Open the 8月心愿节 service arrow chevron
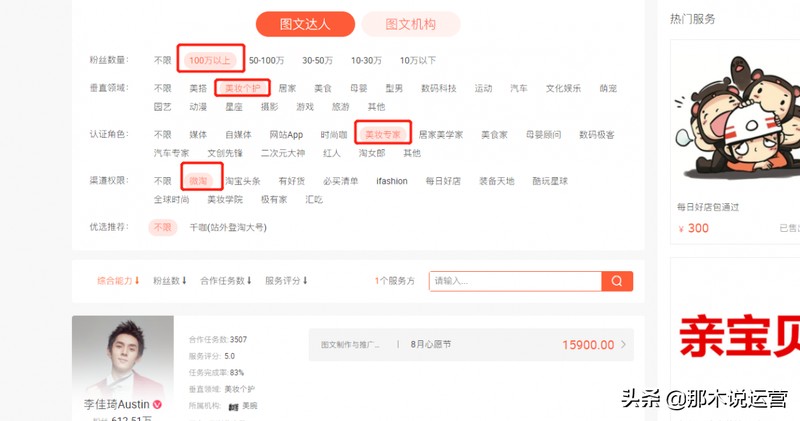 623,344
